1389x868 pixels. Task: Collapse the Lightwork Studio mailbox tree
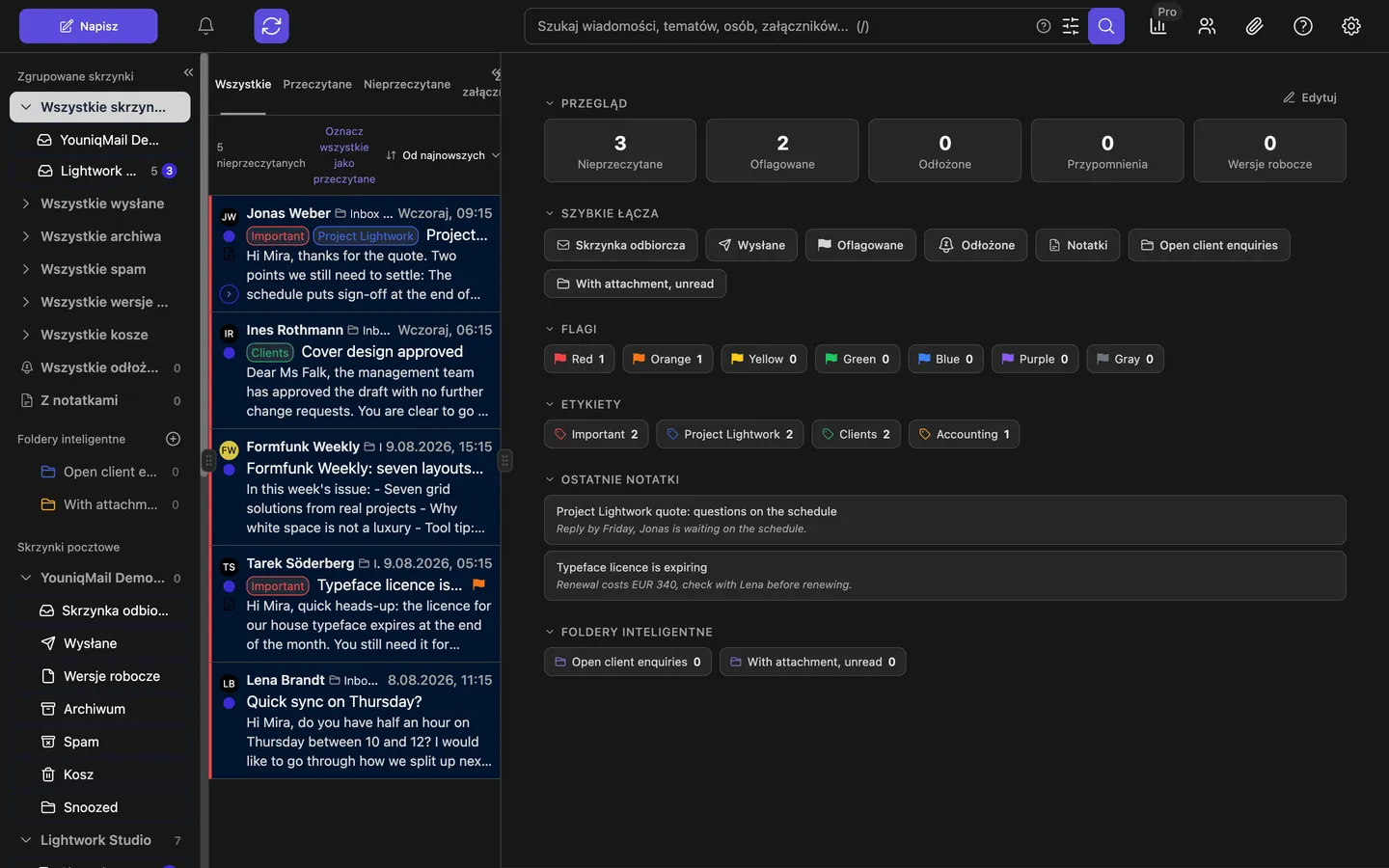pyautogui.click(x=26, y=840)
